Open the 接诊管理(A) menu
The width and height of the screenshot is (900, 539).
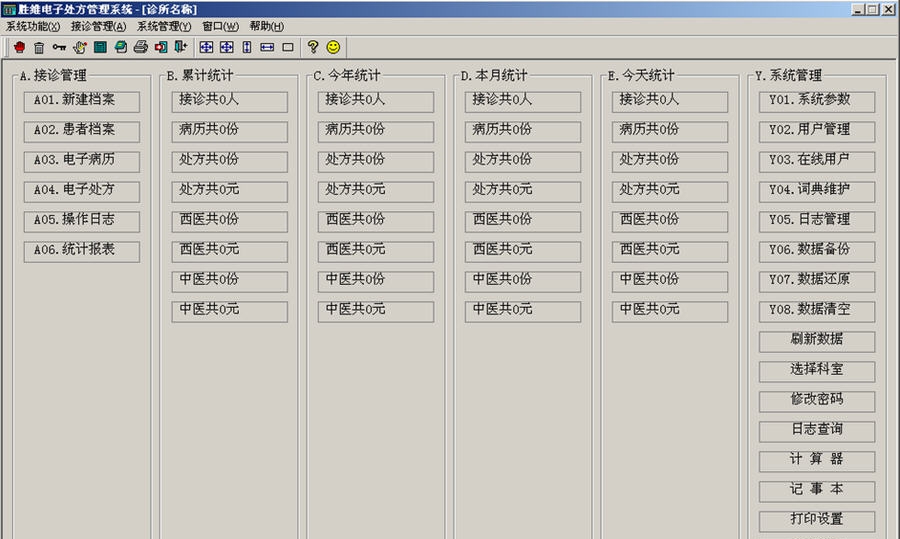[98, 26]
